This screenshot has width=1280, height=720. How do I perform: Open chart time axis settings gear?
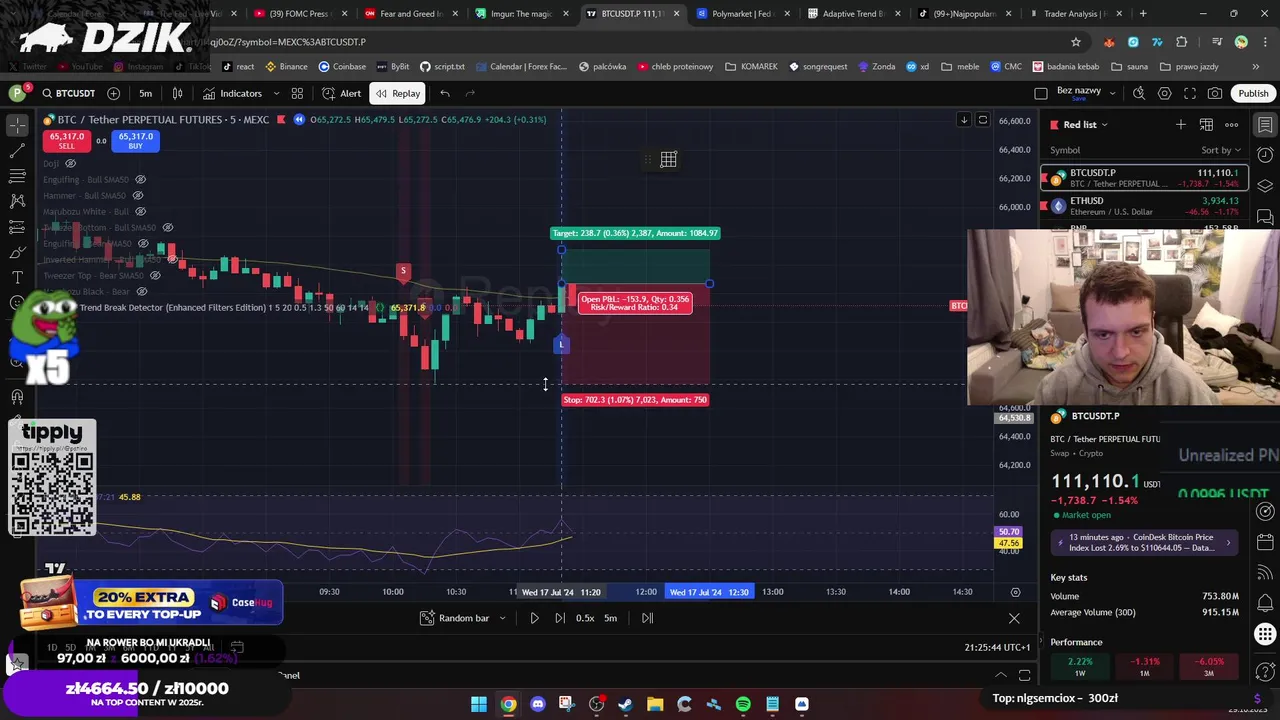pos(1015,592)
